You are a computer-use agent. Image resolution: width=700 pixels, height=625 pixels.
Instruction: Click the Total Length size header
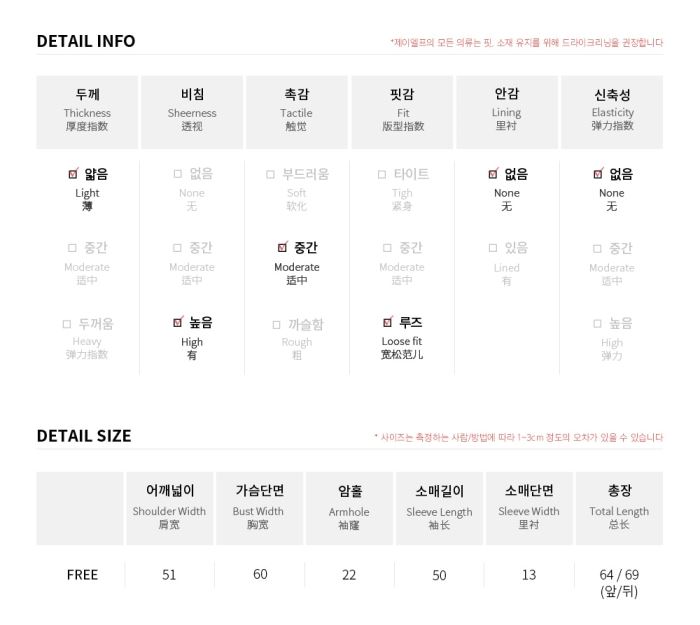(x=619, y=508)
